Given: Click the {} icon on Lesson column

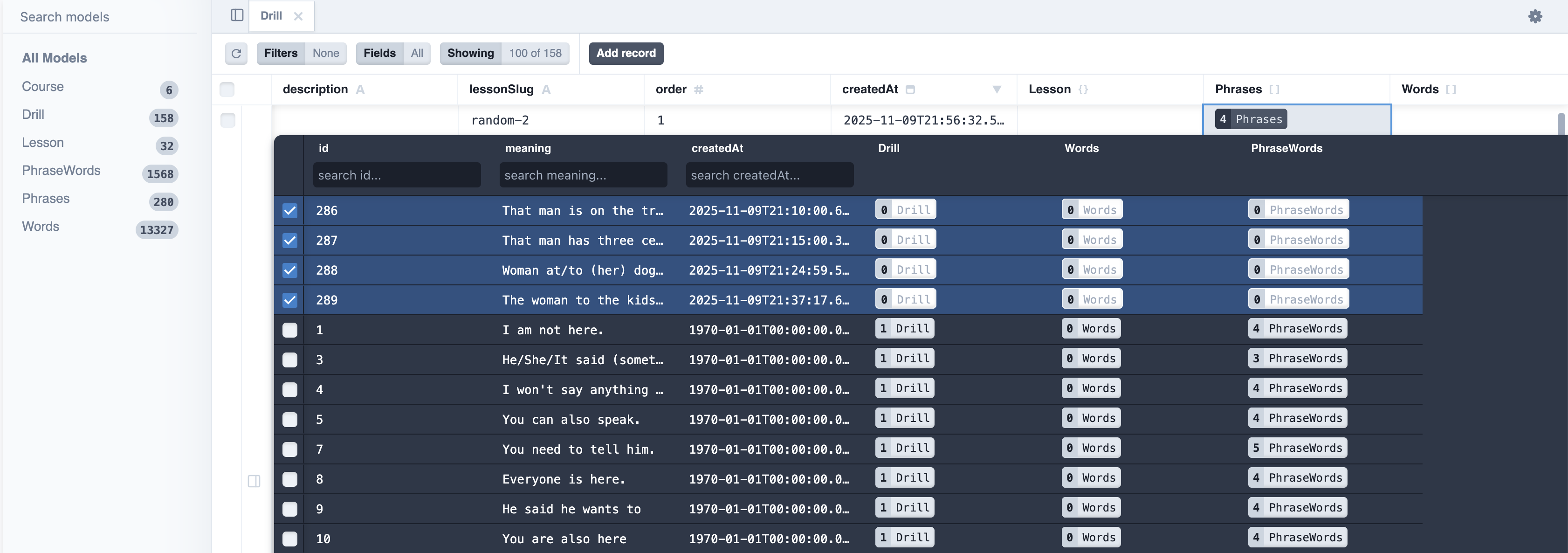Looking at the screenshot, I should pyautogui.click(x=1084, y=89).
